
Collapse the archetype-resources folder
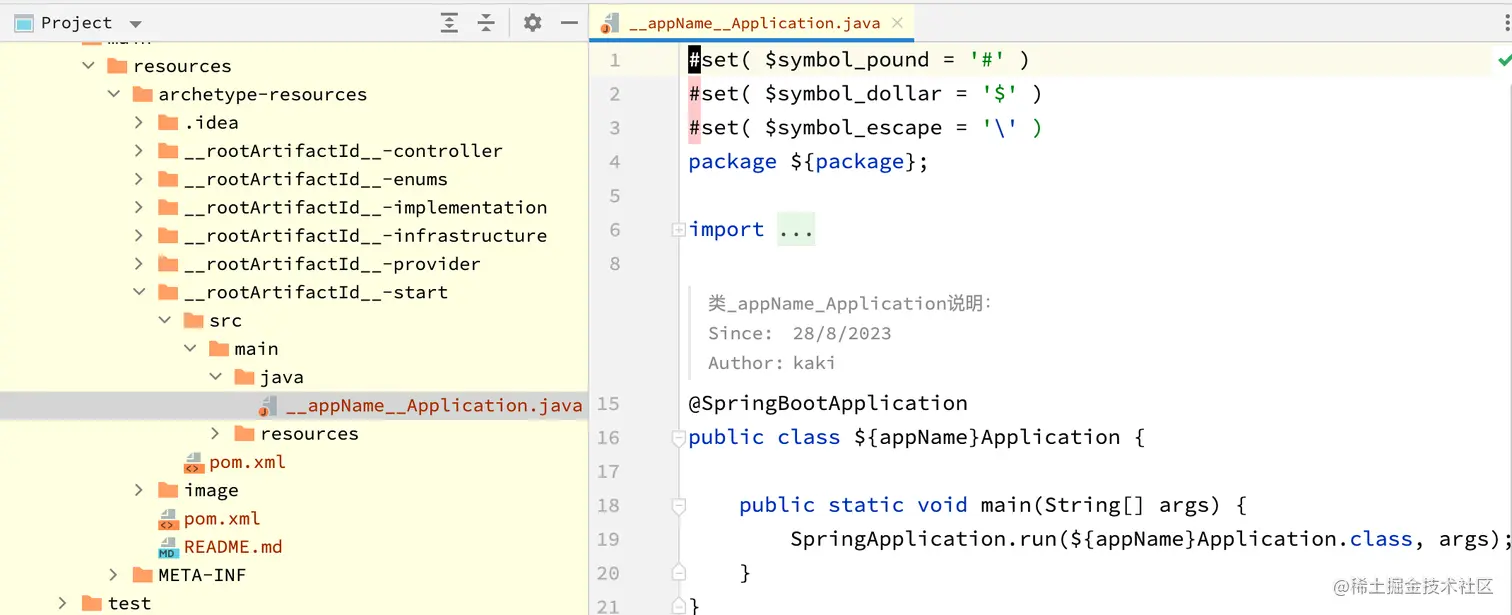114,94
